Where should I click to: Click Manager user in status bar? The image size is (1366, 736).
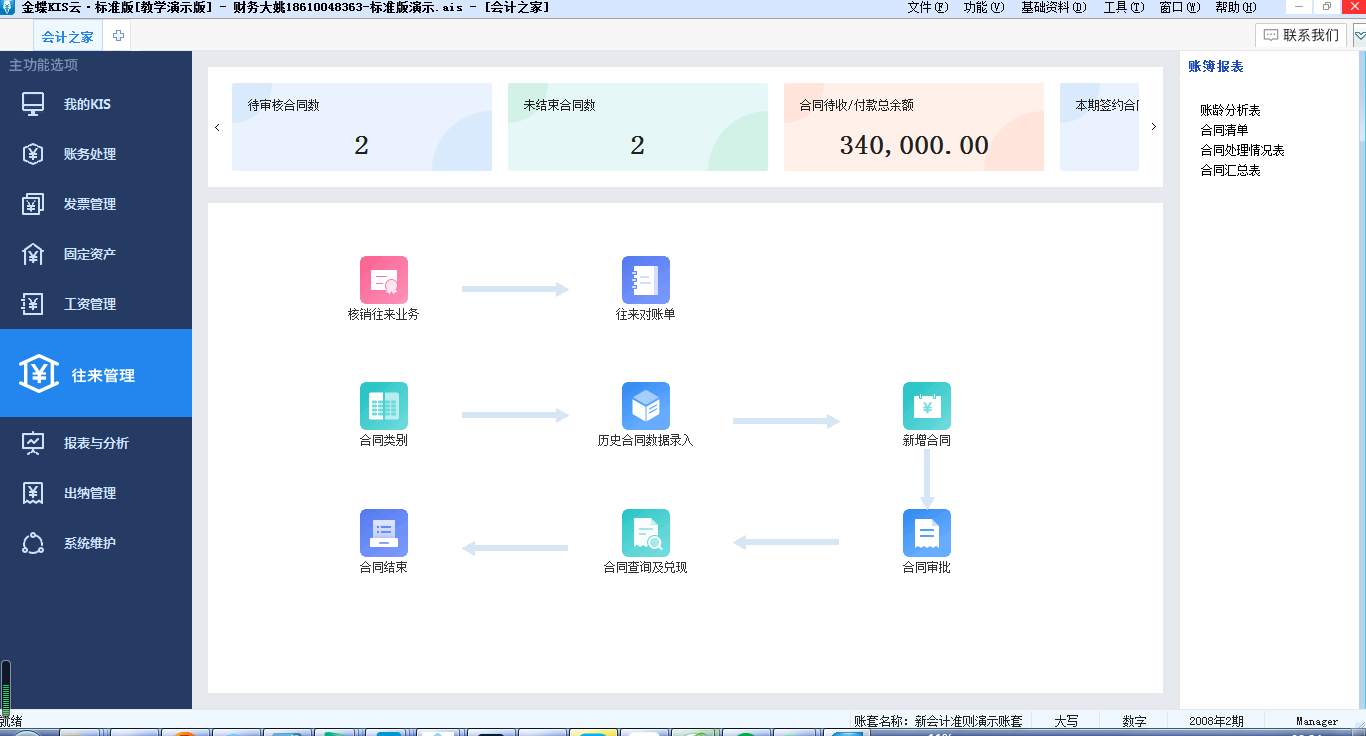click(1317, 721)
